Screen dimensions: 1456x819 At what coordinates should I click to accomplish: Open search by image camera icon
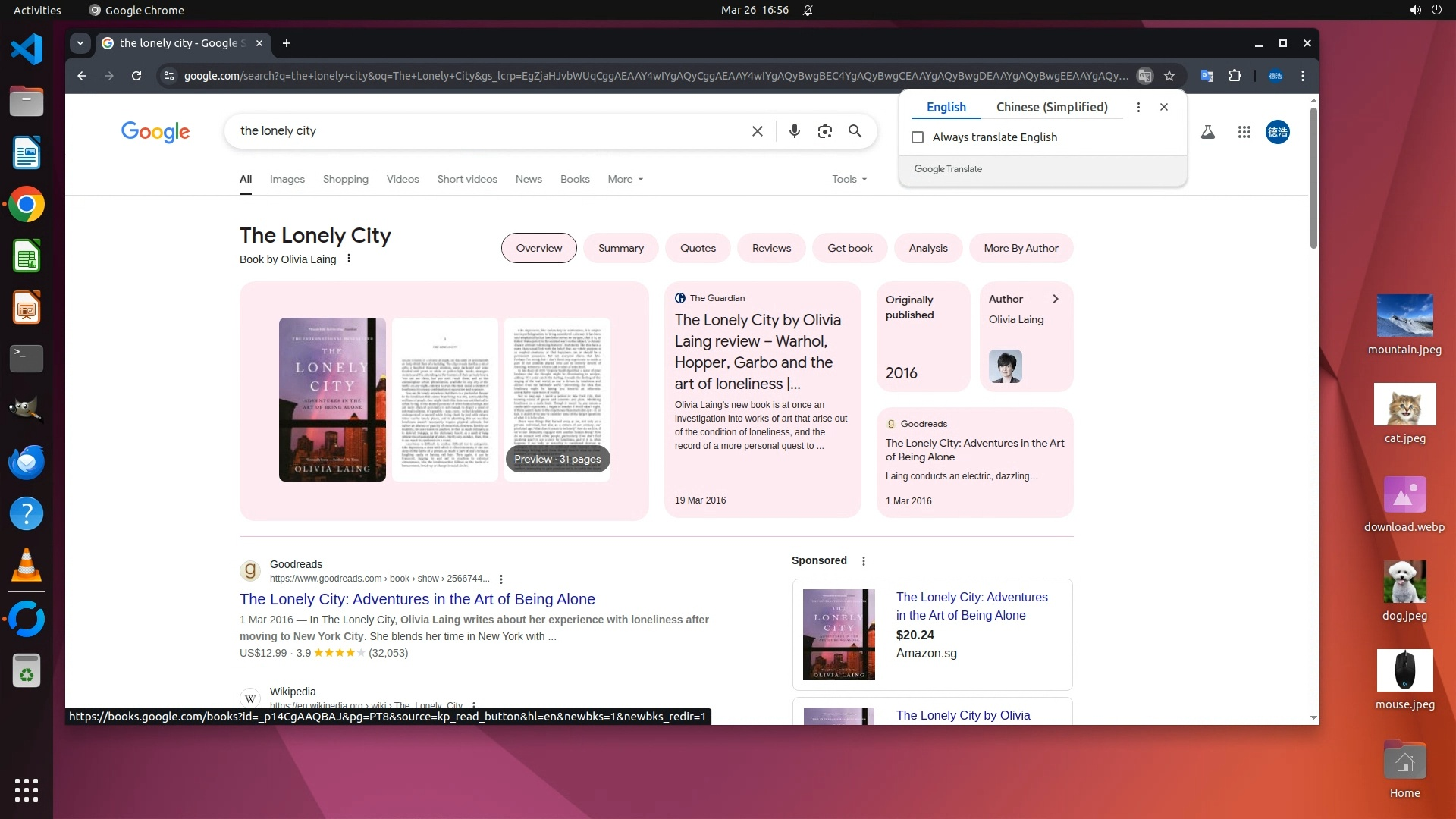[824, 131]
